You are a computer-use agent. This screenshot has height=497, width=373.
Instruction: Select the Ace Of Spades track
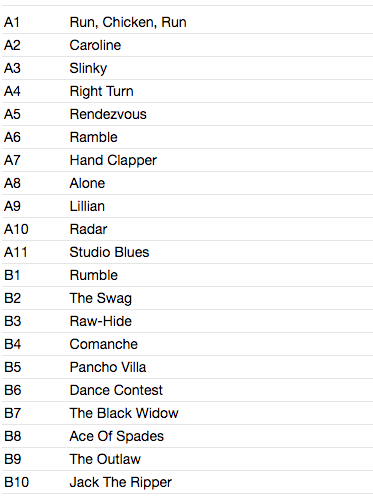click(x=117, y=436)
